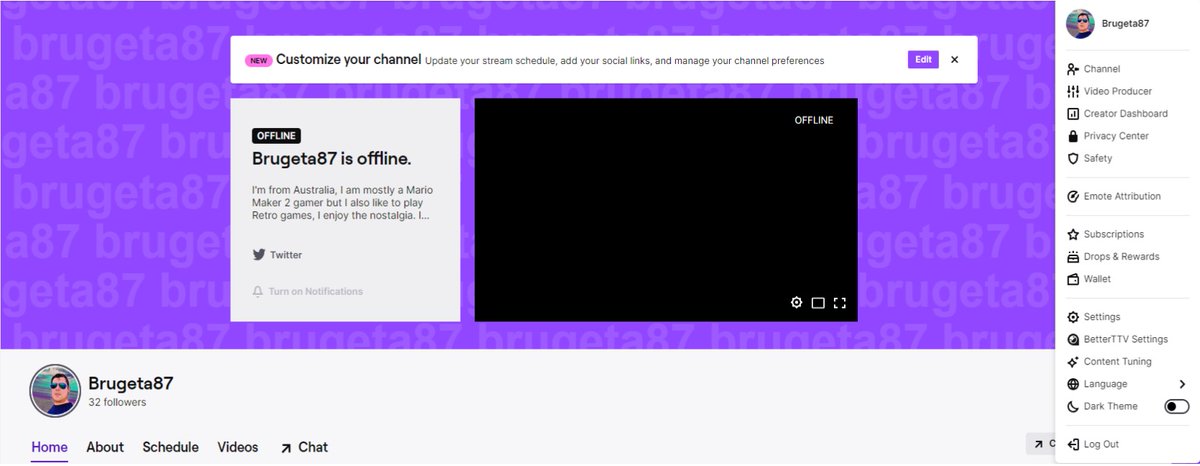Click the channel profile picture
Viewport: 1200px width, 466px height.
(x=55, y=390)
